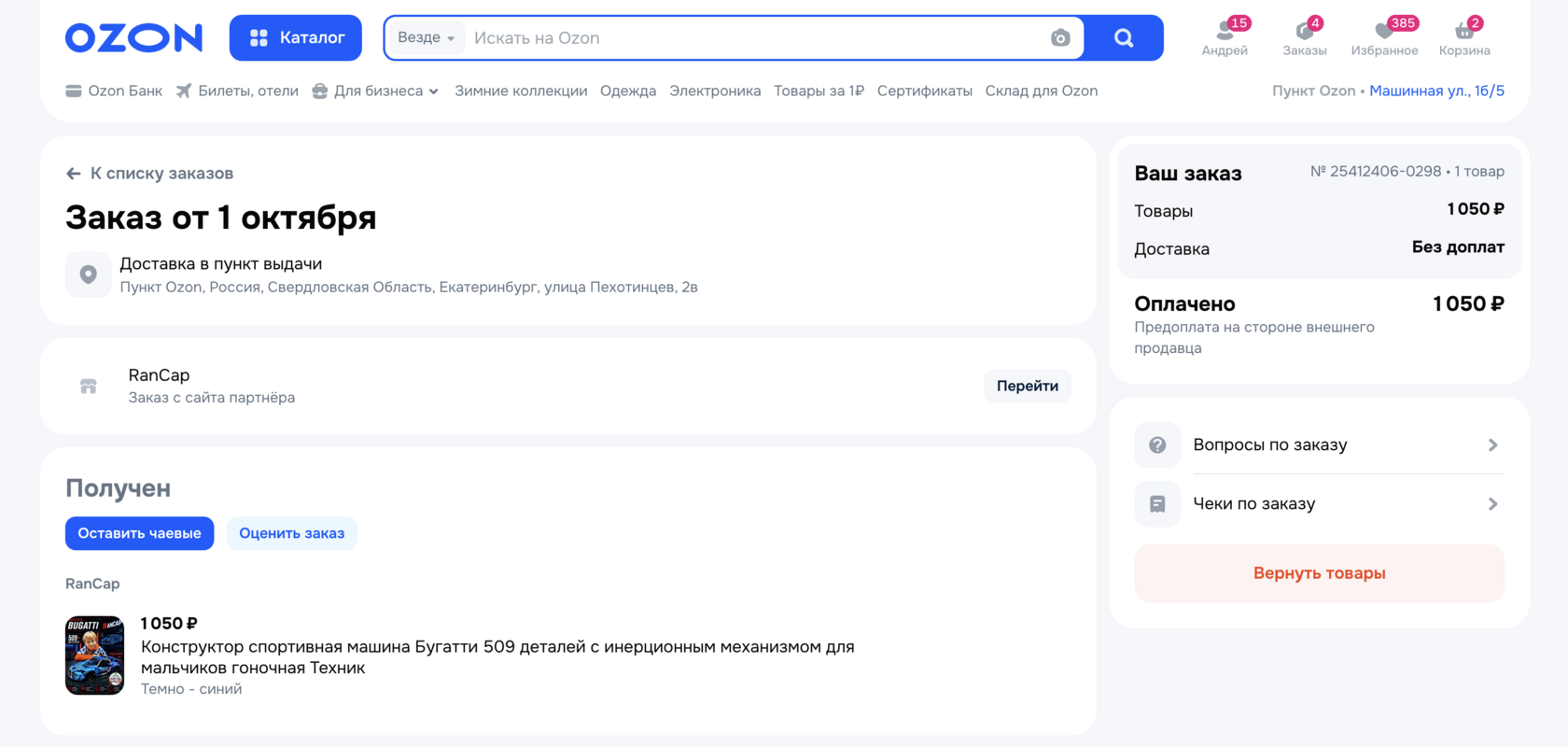Click Оценить заказ button
Screen dimensions: 1568x747
point(292,533)
